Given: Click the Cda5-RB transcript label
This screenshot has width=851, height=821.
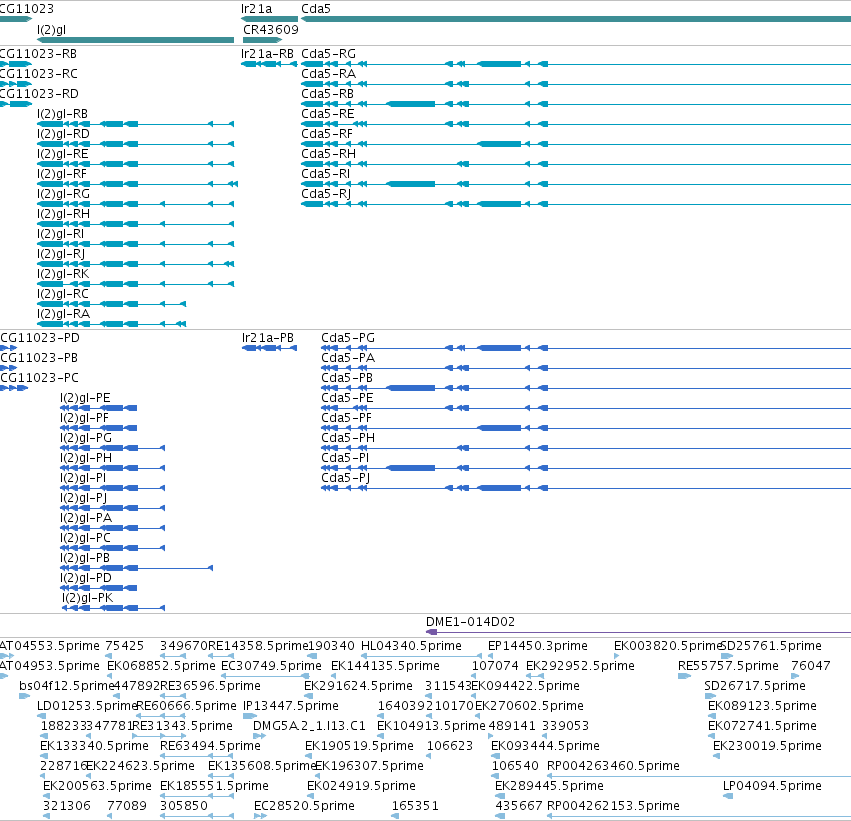Looking at the screenshot, I should tap(327, 94).
